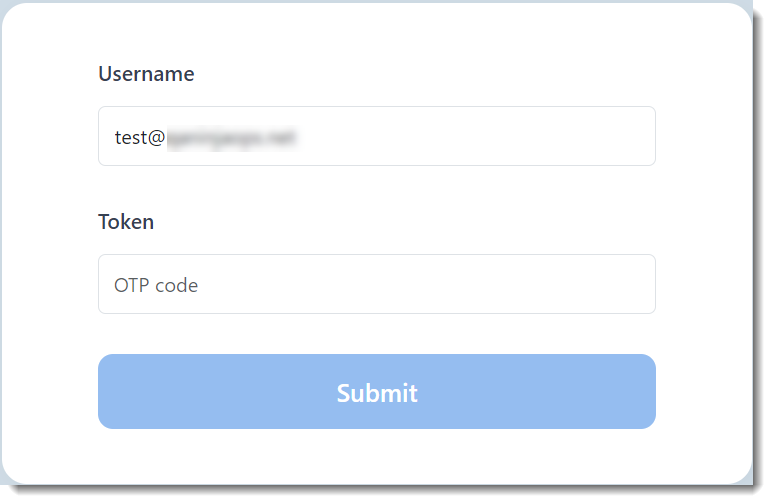Click the Username input field
The height and width of the screenshot is (504, 772).
(376, 136)
